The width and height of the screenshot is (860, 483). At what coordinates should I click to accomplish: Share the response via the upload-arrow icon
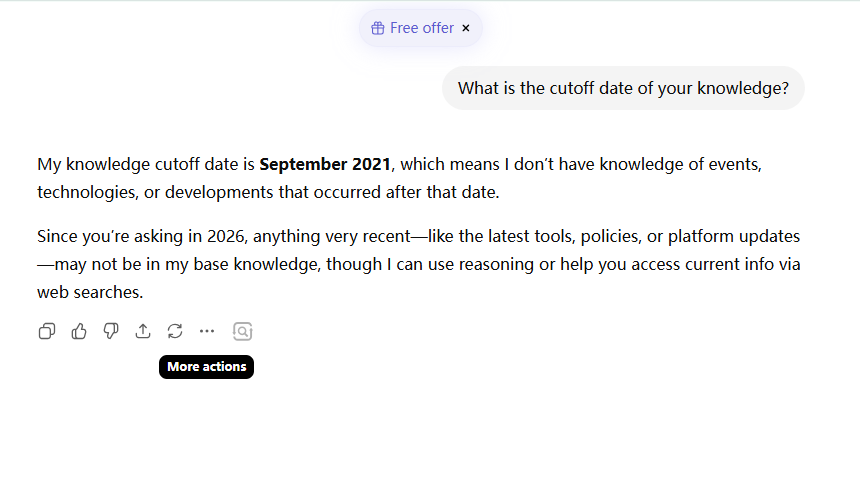pyautogui.click(x=143, y=331)
